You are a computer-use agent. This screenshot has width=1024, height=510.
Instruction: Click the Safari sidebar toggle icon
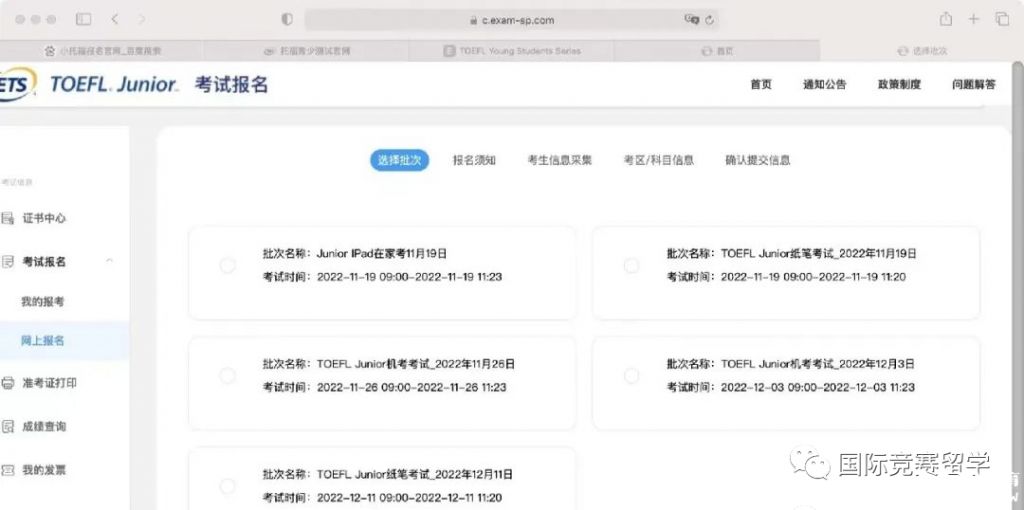[84, 20]
